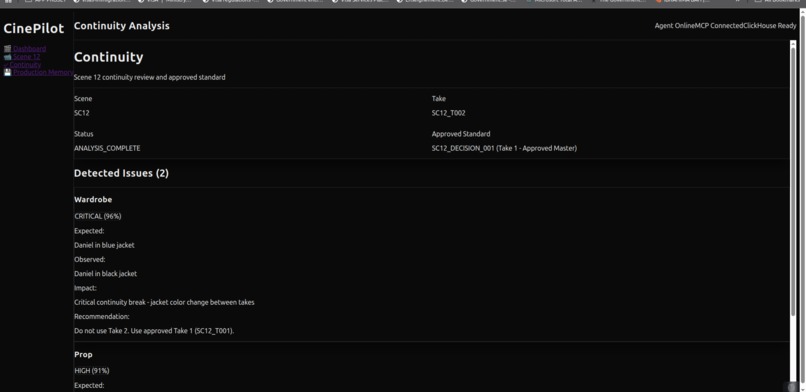Screen dimensions: 806x392
Task: Click the SC12 scene value
Action: click(x=82, y=113)
